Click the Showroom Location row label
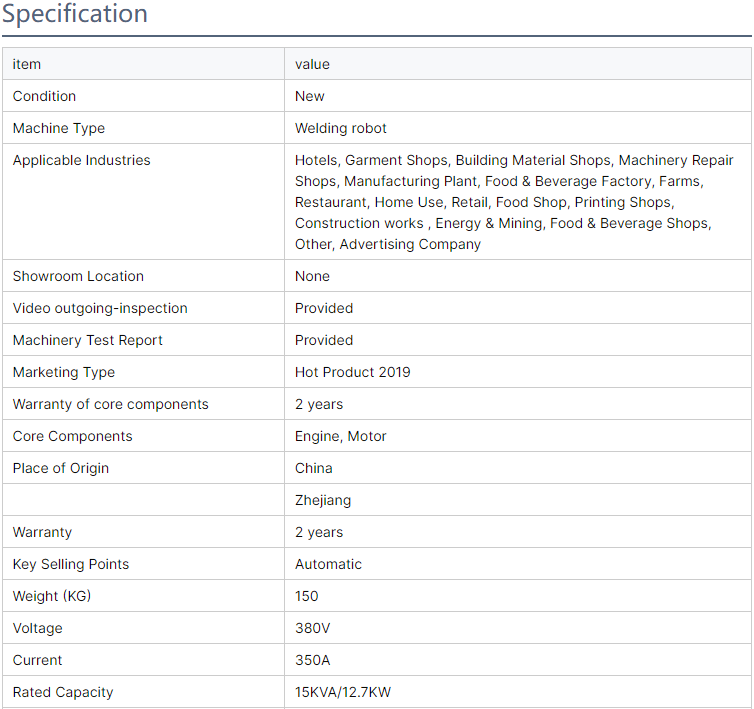754x709 pixels. tap(78, 276)
